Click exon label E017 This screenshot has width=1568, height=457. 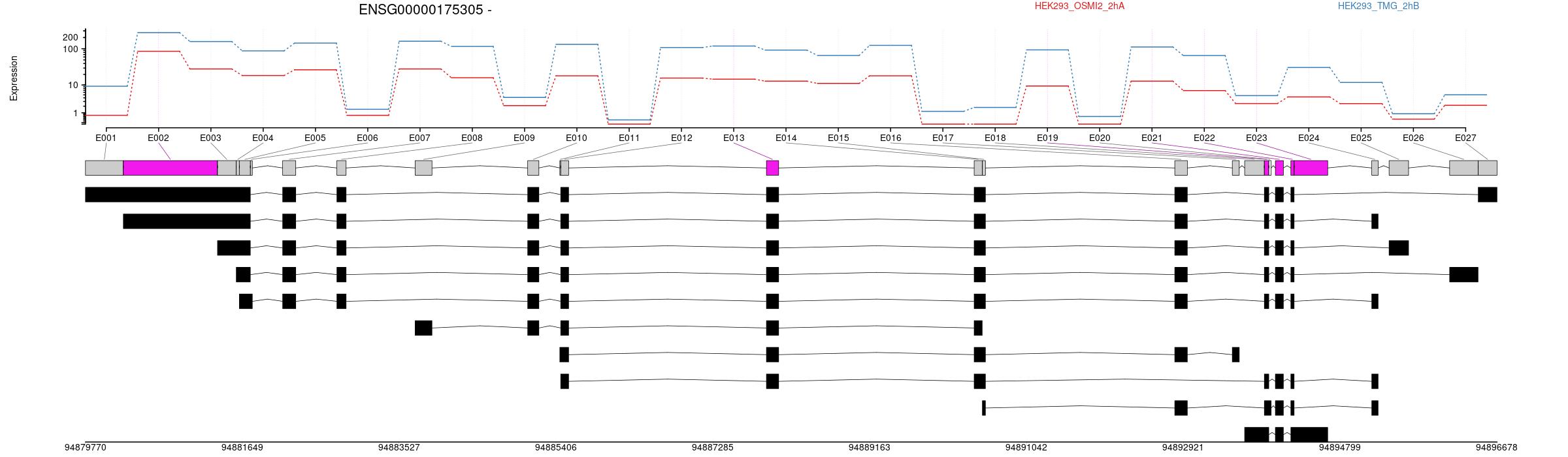943,138
